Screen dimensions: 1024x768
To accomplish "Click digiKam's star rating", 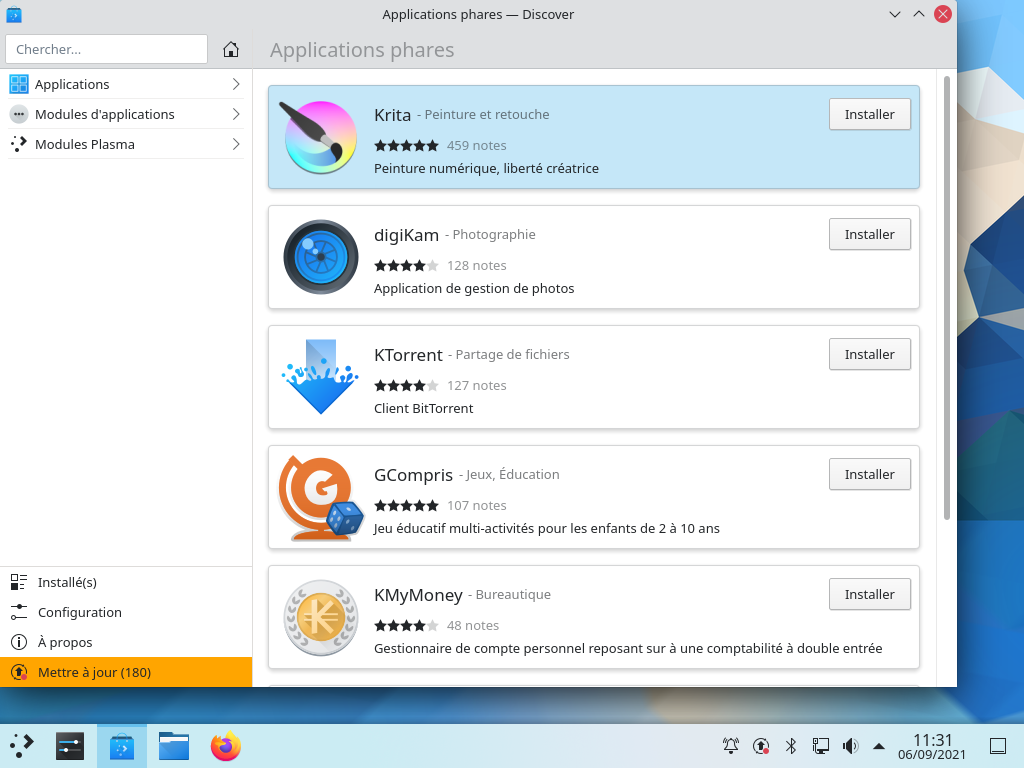I will pos(406,266).
